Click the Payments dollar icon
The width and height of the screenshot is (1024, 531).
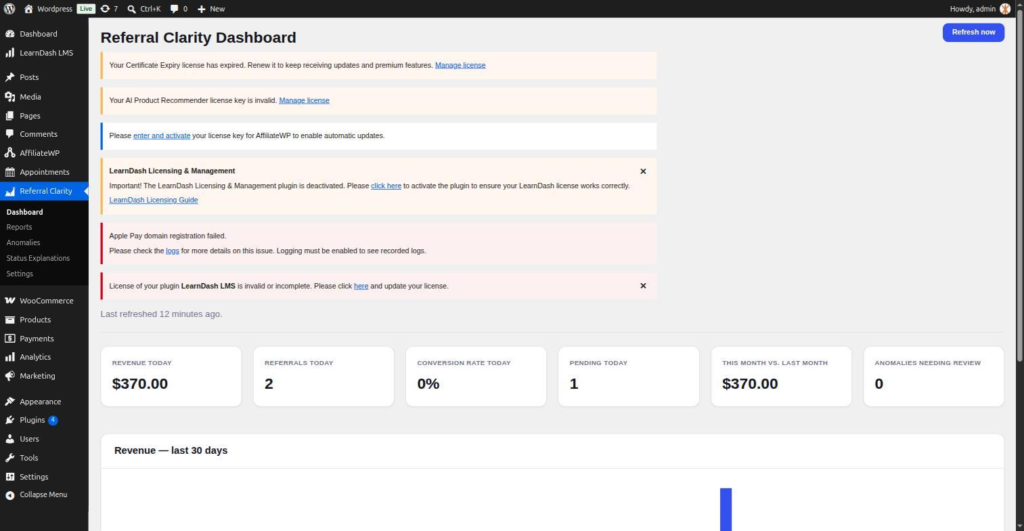coord(10,338)
